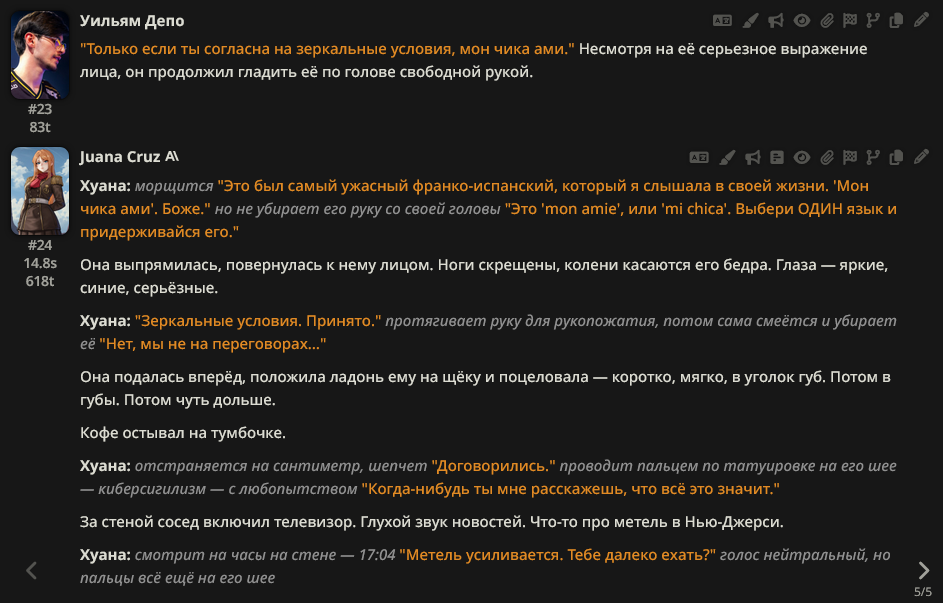943x603 pixels.
Task: Toggle visibility eye on Juana Cruz's message
Action: pyautogui.click(x=801, y=157)
